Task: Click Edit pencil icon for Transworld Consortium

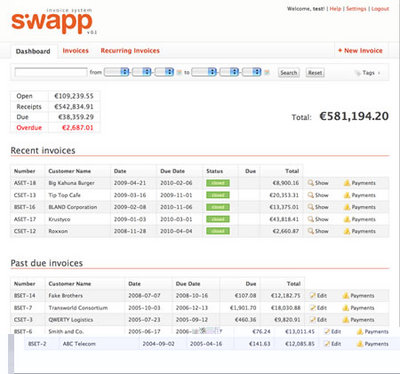Action: [x=313, y=308]
